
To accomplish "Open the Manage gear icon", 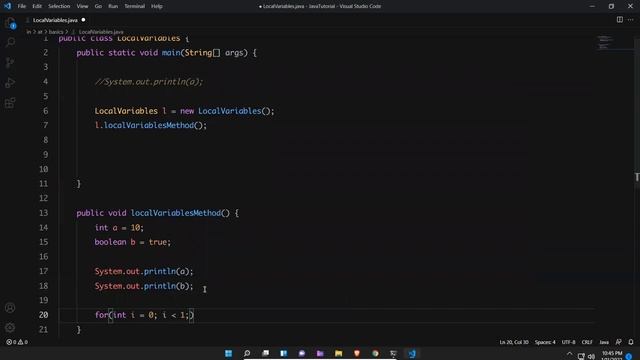I will [x=10, y=327].
